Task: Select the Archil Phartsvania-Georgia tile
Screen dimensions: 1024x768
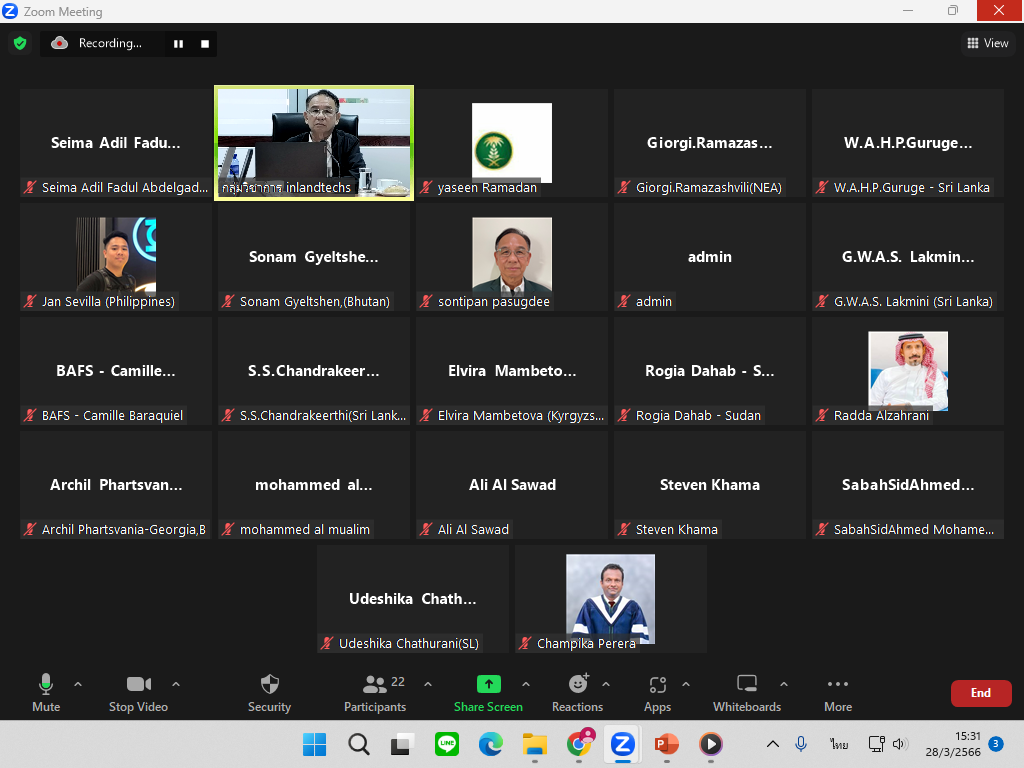Action: click(x=116, y=485)
